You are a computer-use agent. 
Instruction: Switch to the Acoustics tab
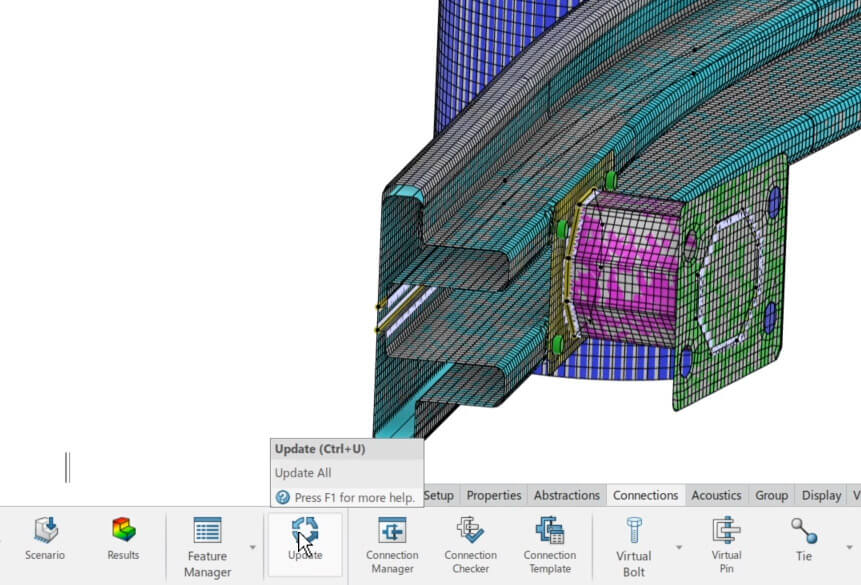(x=716, y=495)
